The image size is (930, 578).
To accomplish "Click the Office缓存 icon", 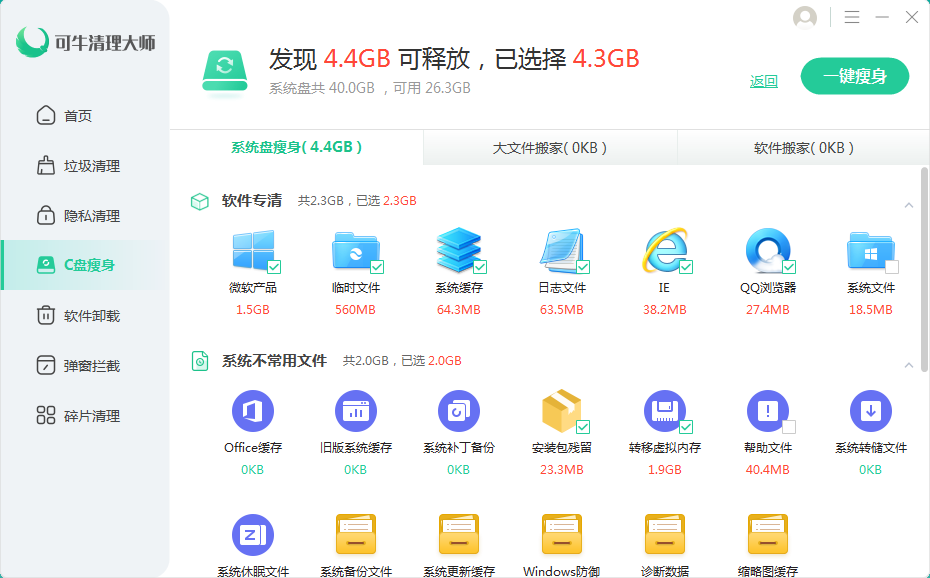I will point(253,411).
